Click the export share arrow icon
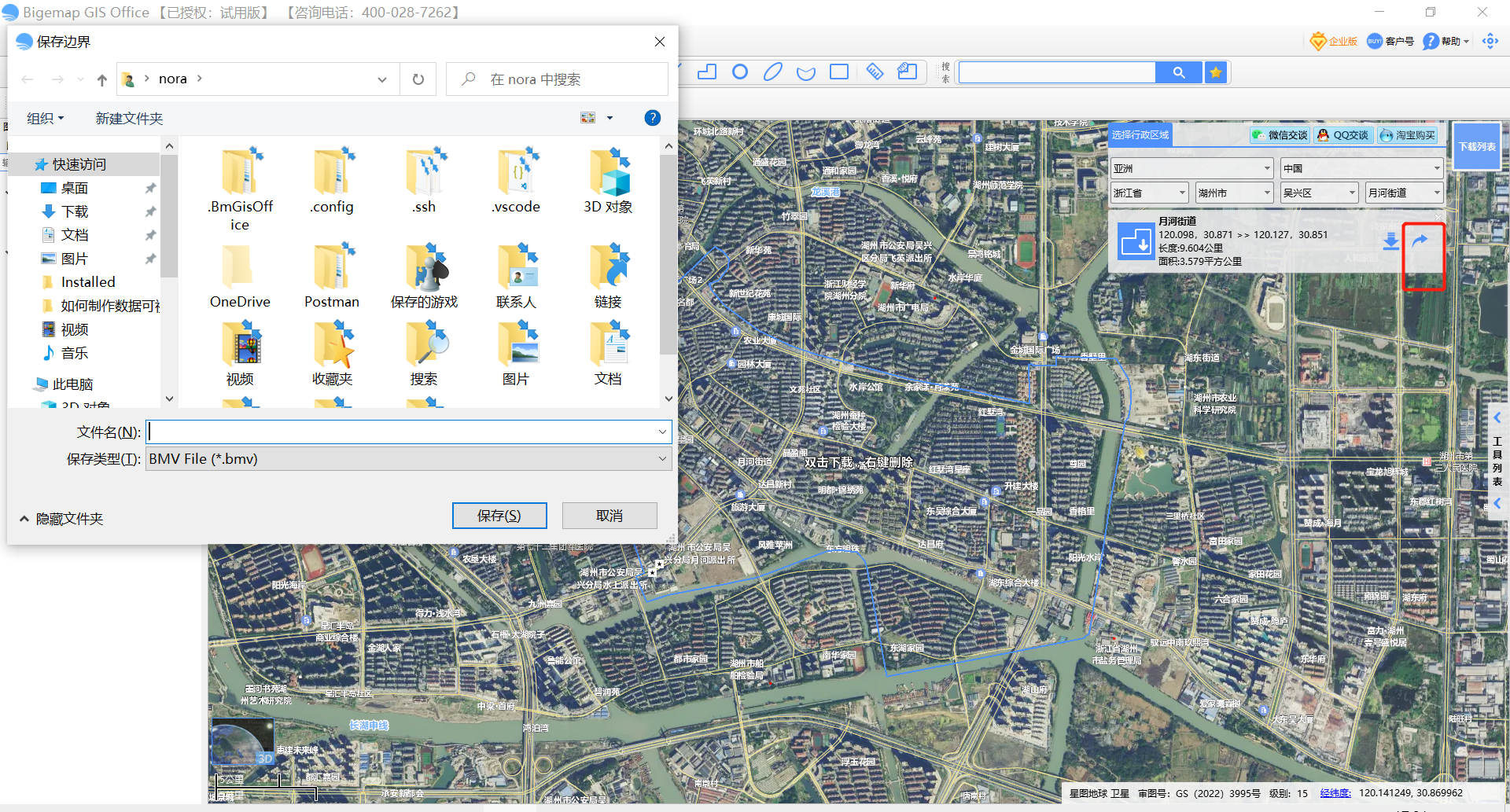The image size is (1510, 812). [x=1420, y=241]
